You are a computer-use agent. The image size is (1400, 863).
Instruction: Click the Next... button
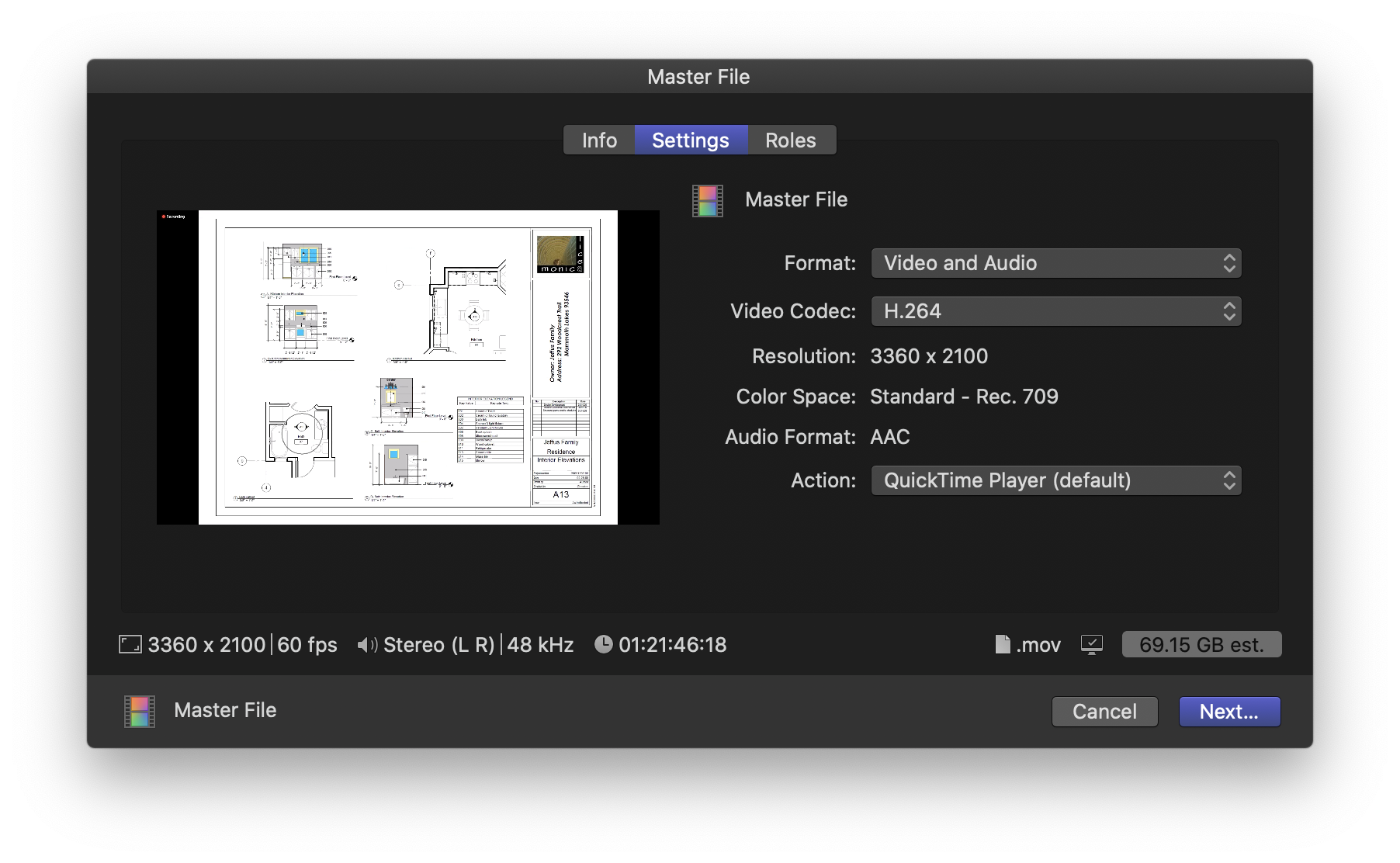coord(1229,712)
